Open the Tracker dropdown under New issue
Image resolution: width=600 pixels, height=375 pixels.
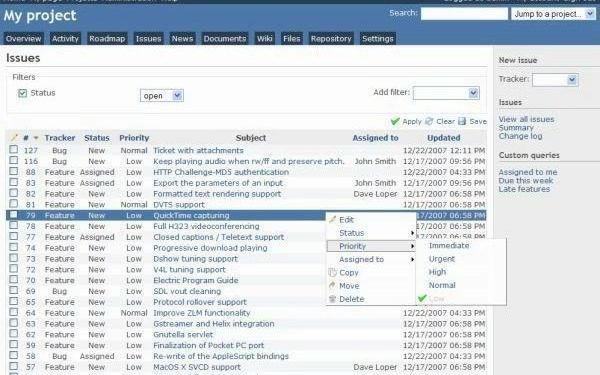tap(555, 80)
